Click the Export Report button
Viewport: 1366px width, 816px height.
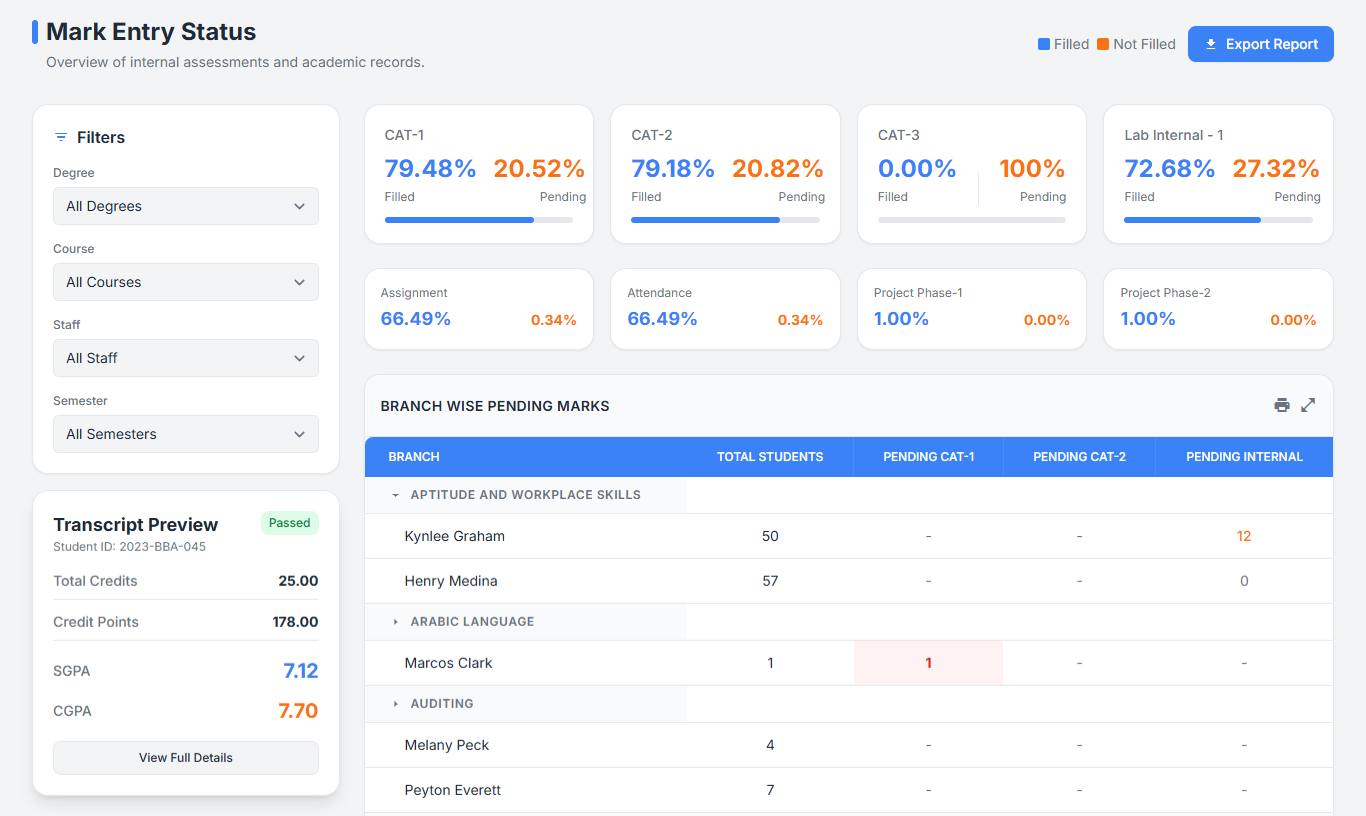(1260, 44)
